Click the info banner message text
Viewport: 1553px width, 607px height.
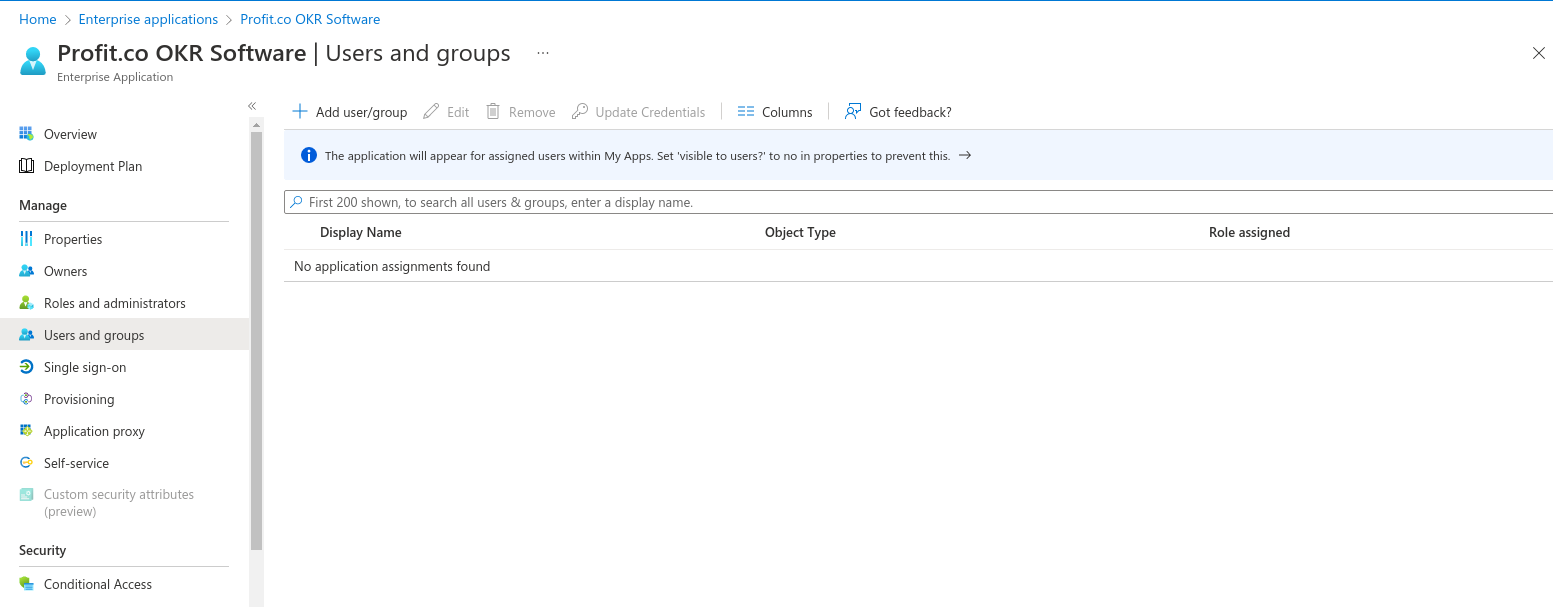pyautogui.click(x=637, y=156)
